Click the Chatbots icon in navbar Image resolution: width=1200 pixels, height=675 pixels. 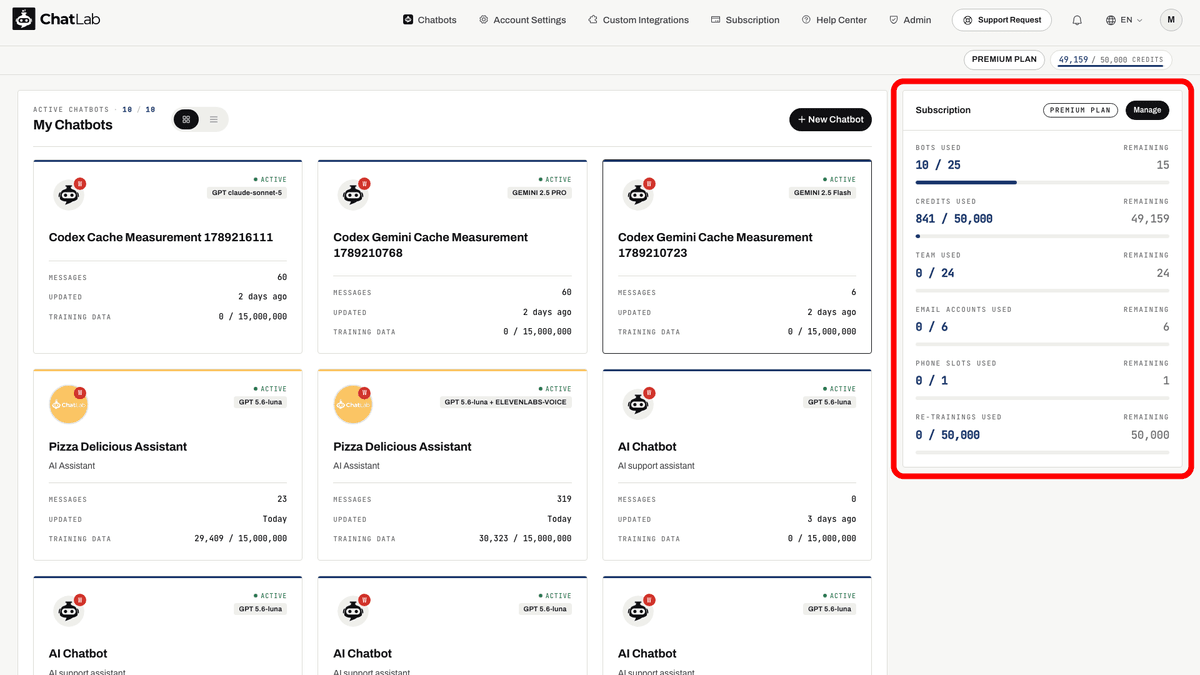(408, 20)
